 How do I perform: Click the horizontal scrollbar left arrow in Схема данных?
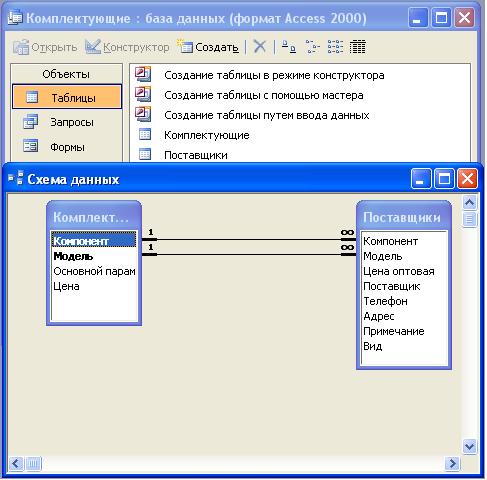click(x=16, y=463)
